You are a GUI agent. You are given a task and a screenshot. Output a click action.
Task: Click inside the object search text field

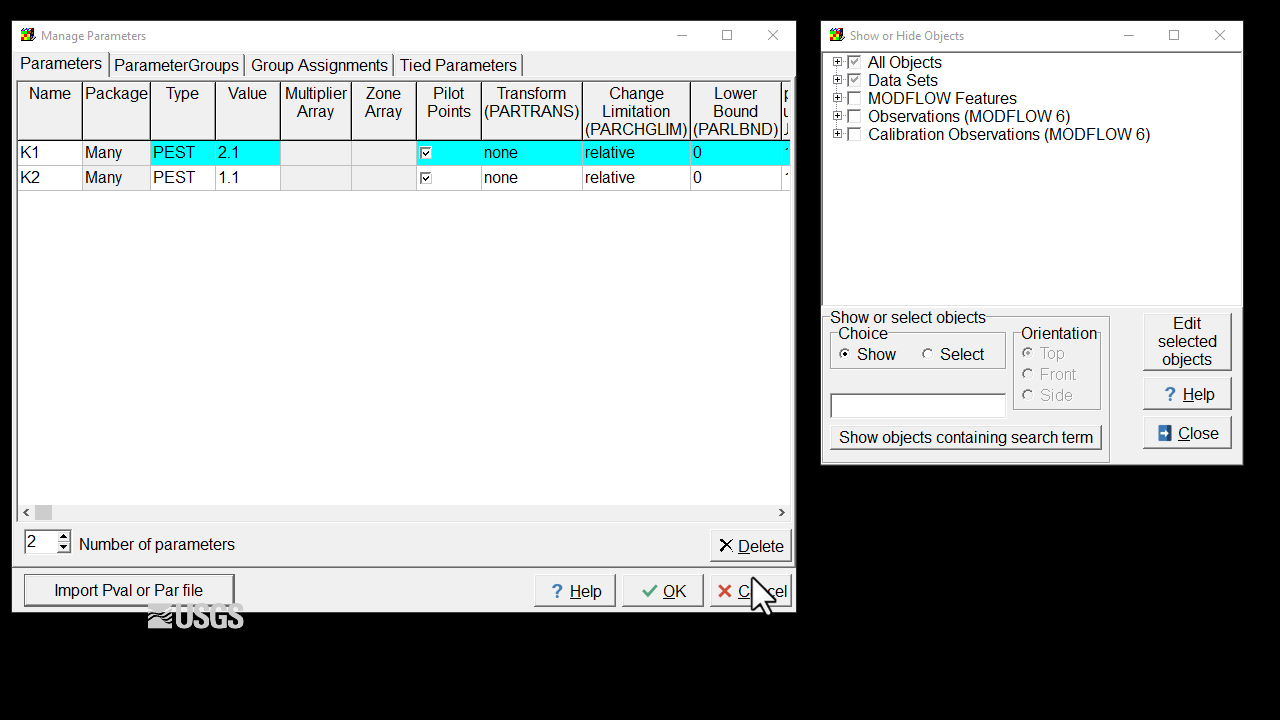tap(916, 405)
